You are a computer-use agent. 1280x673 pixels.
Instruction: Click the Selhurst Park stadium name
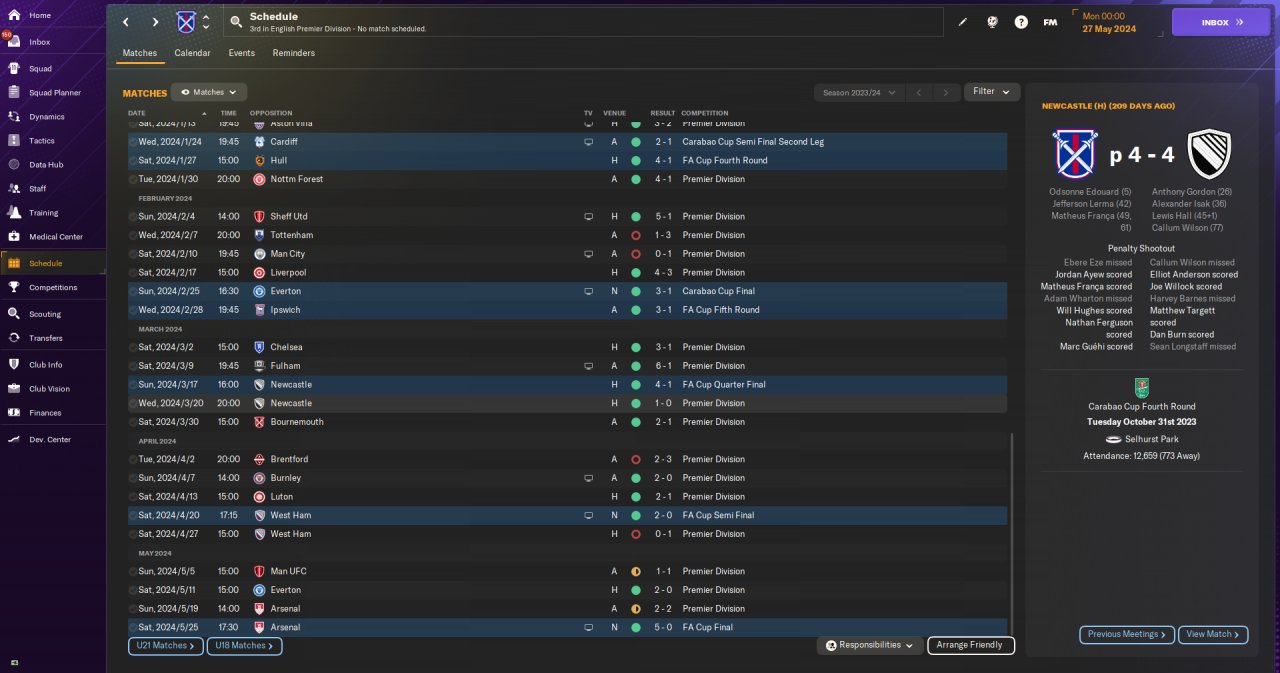tap(1151, 439)
